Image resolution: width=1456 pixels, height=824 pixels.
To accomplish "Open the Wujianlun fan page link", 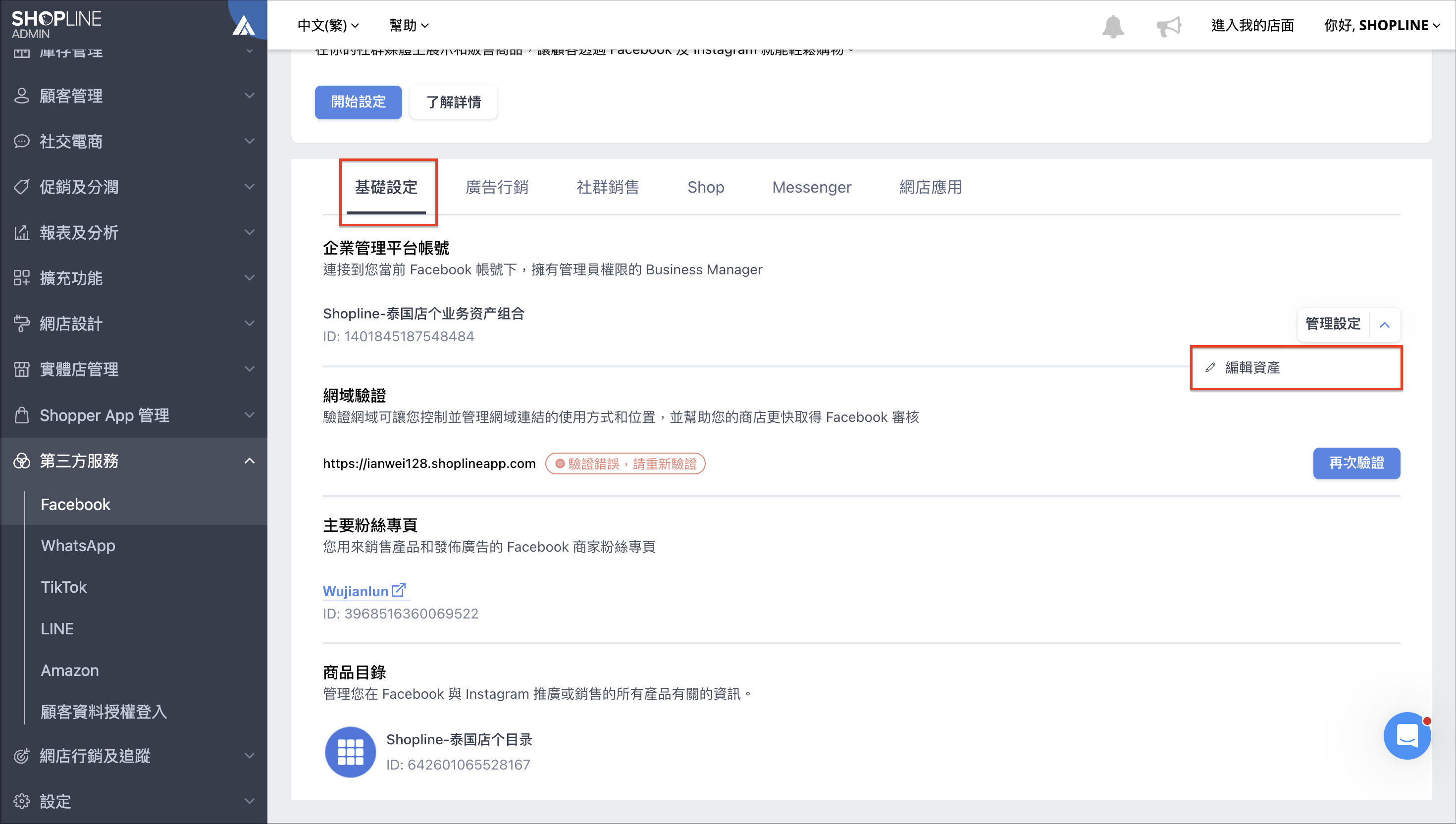I will [x=356, y=591].
